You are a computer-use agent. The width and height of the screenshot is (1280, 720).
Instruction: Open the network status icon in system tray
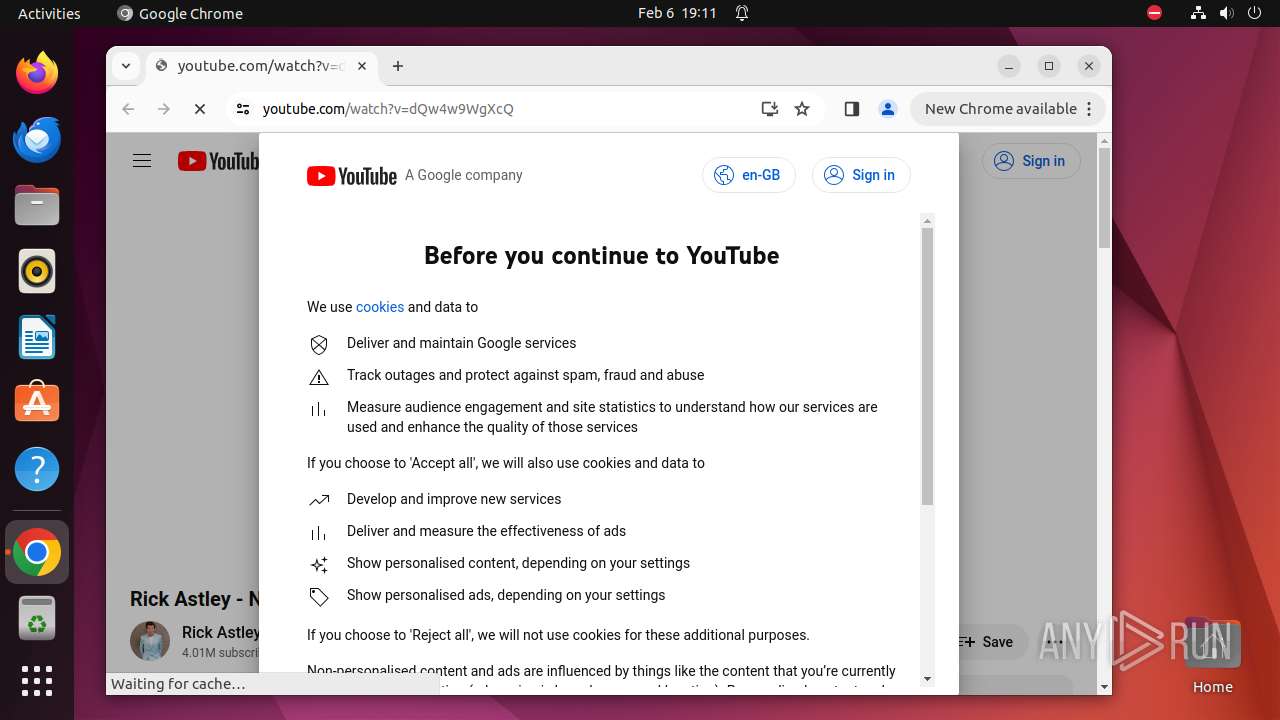tap(1199, 13)
